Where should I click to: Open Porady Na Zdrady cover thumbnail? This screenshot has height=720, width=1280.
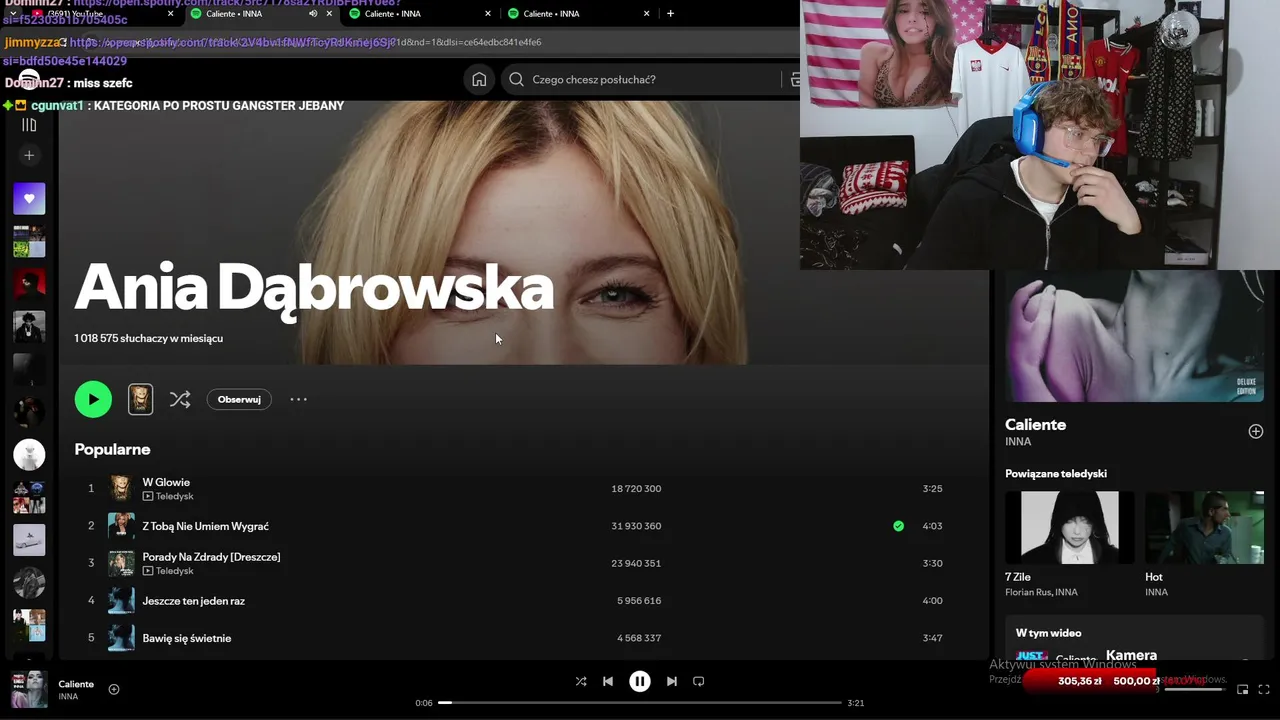pyautogui.click(x=121, y=563)
